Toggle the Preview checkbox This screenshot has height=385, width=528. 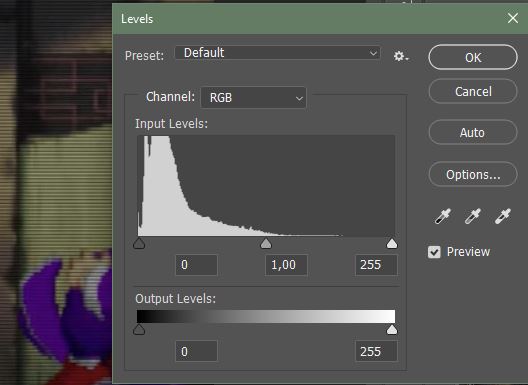(x=434, y=252)
